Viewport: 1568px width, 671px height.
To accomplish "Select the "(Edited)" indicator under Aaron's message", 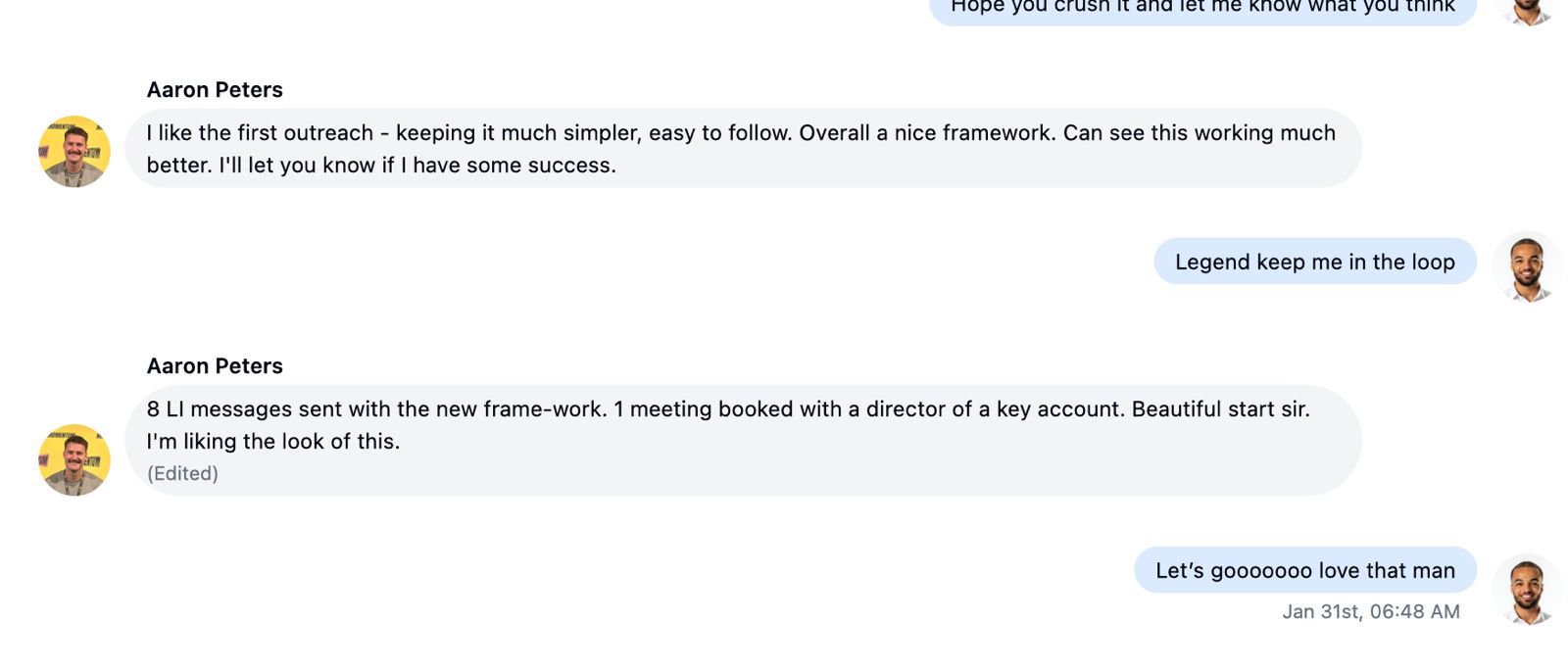I will 182,473.
